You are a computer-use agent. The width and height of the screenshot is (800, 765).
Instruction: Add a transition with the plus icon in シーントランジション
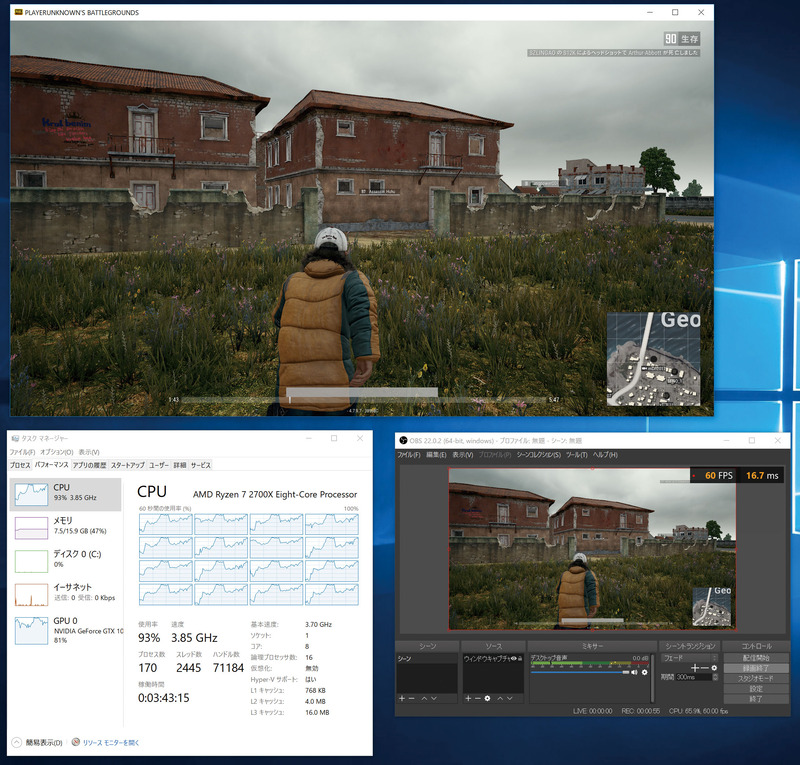[695, 666]
